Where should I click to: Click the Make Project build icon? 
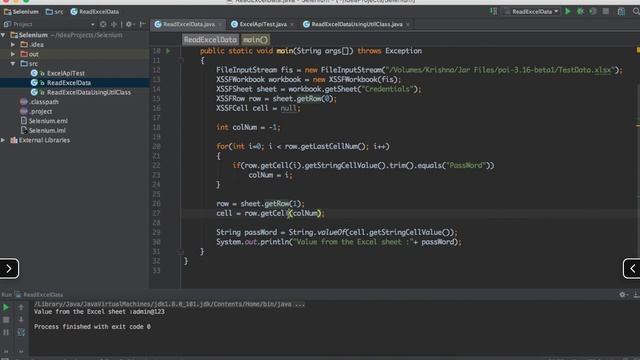(x=493, y=11)
